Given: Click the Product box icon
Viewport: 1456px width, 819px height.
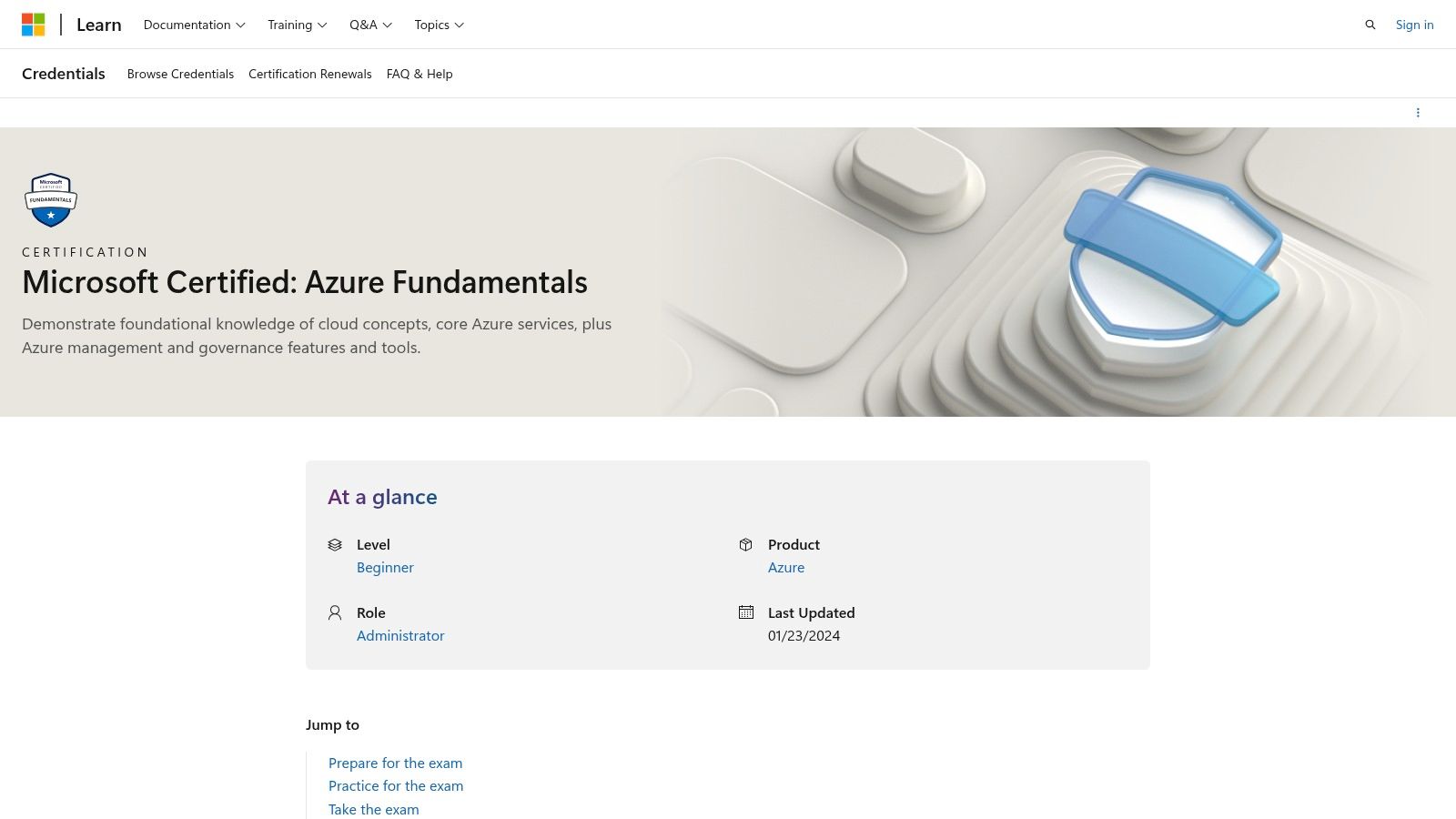Looking at the screenshot, I should (x=744, y=544).
